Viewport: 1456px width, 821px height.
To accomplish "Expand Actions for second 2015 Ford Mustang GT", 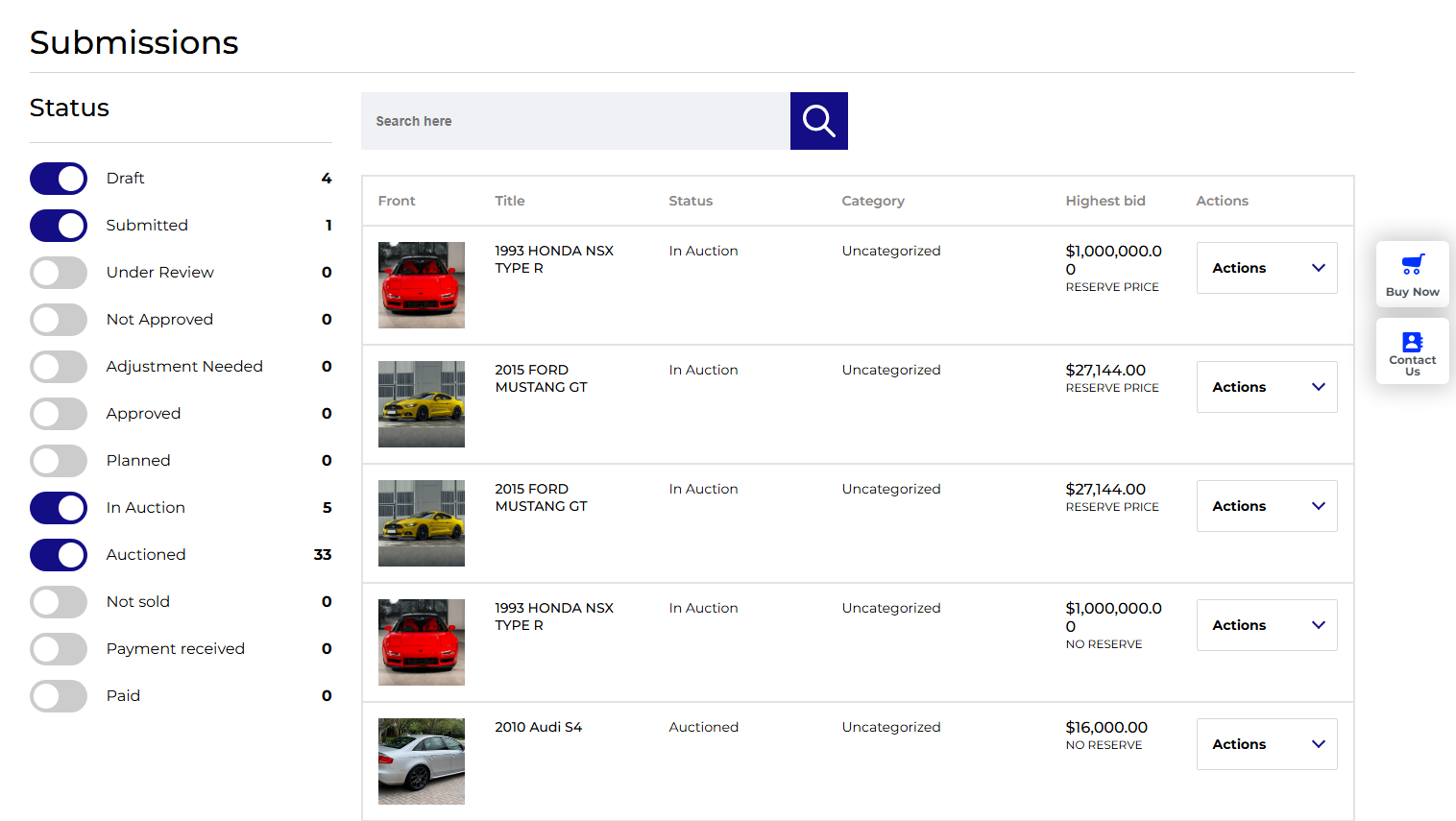I will [1267, 506].
